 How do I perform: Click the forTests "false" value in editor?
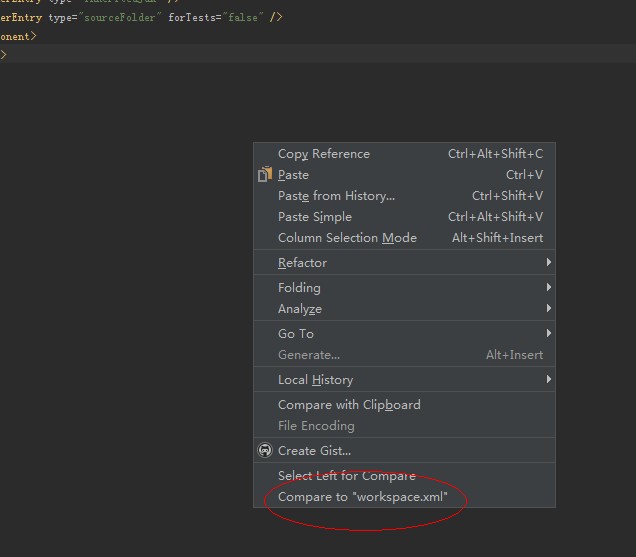[243, 17]
